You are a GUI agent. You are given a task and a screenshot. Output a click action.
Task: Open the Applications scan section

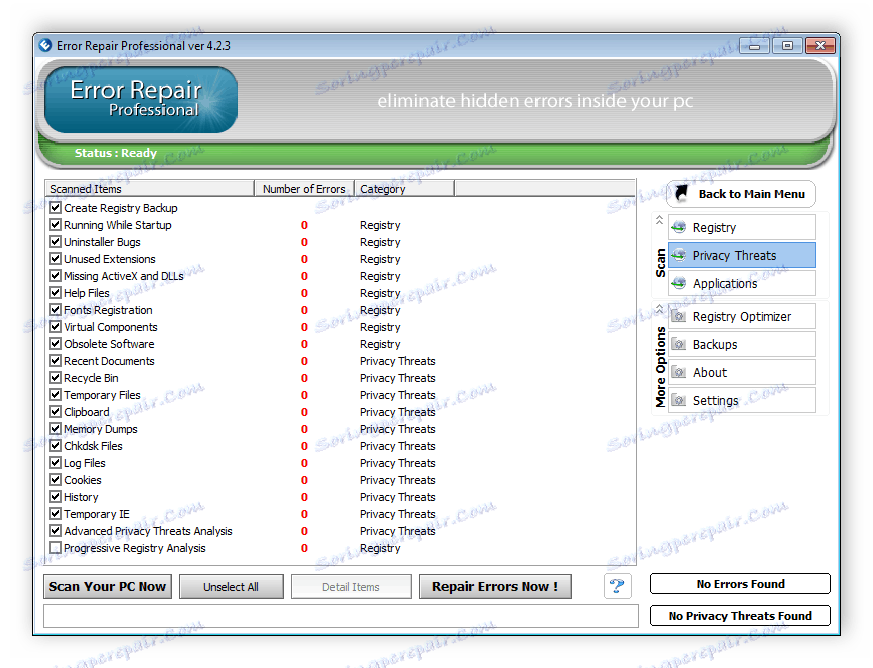742,283
